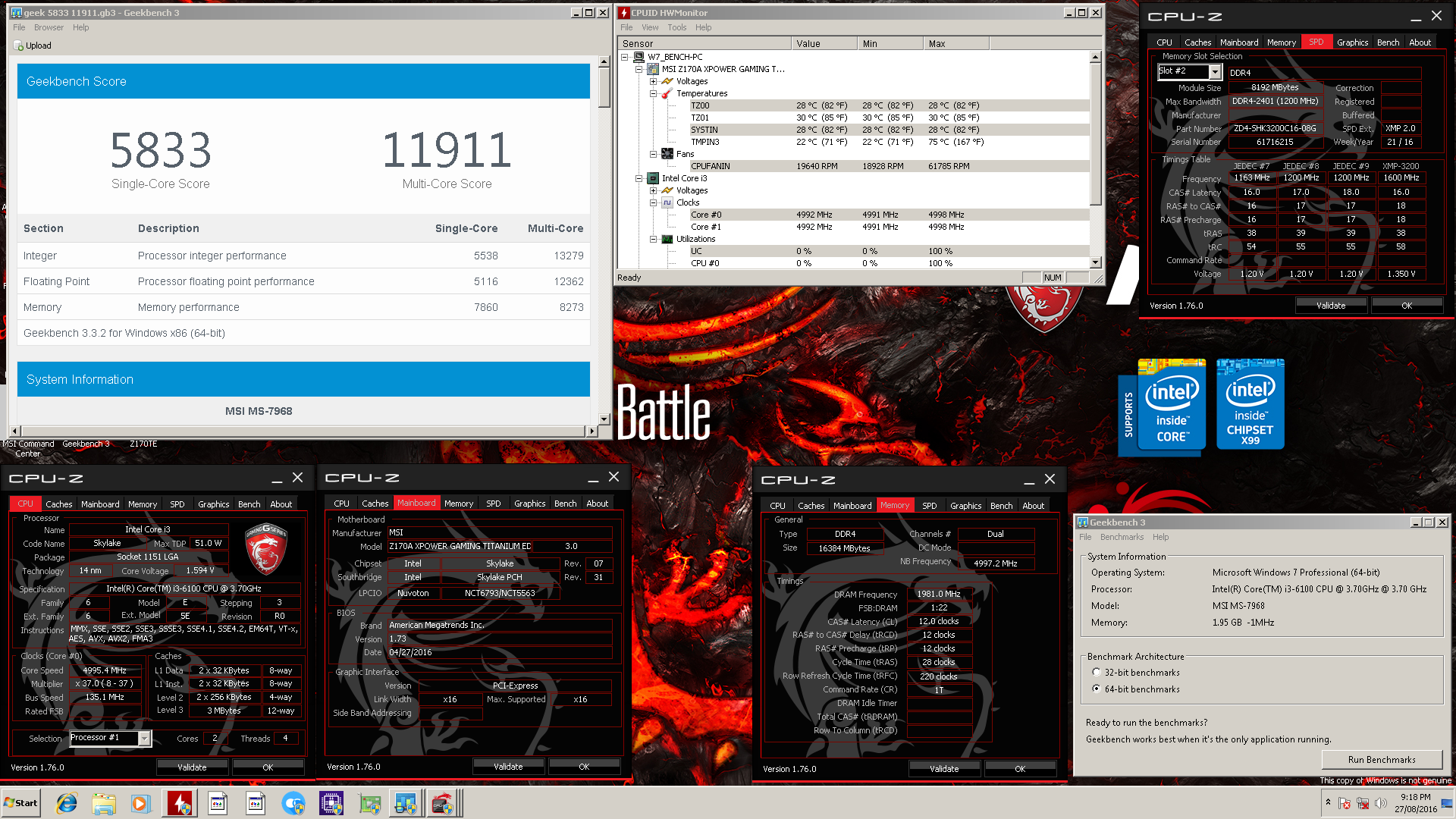Image resolution: width=1456 pixels, height=819 pixels.
Task: Collapse the Temperatures node
Action: [653, 93]
